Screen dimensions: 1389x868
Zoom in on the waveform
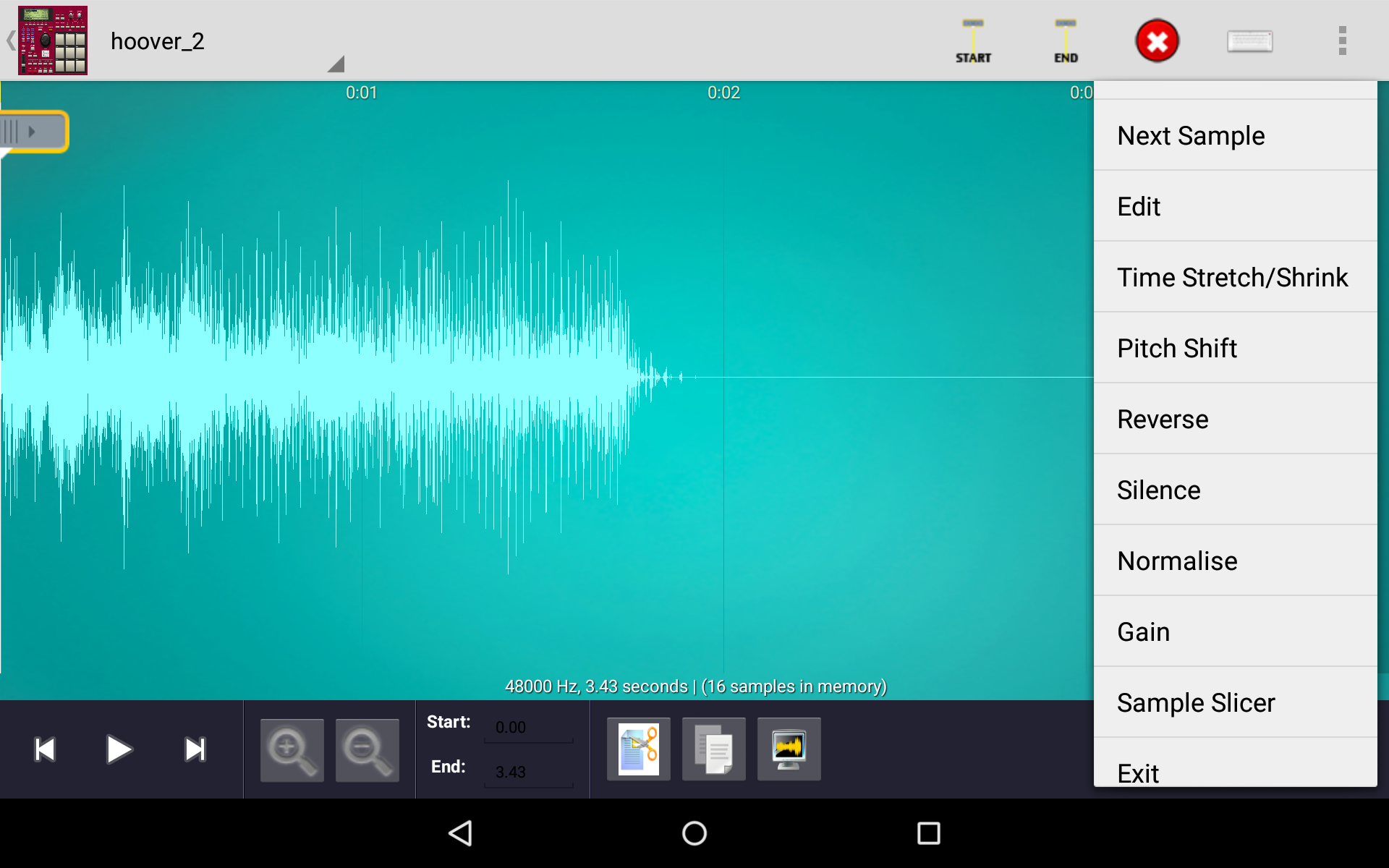pos(292,749)
